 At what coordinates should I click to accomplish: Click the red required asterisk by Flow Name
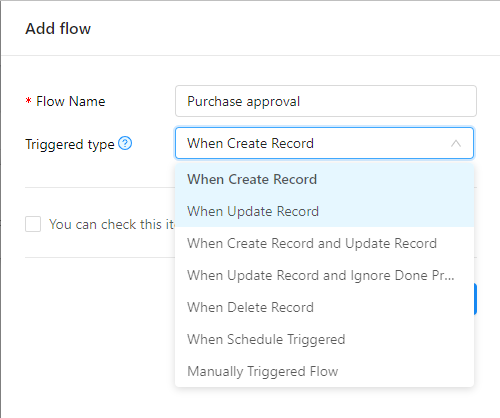[29, 101]
